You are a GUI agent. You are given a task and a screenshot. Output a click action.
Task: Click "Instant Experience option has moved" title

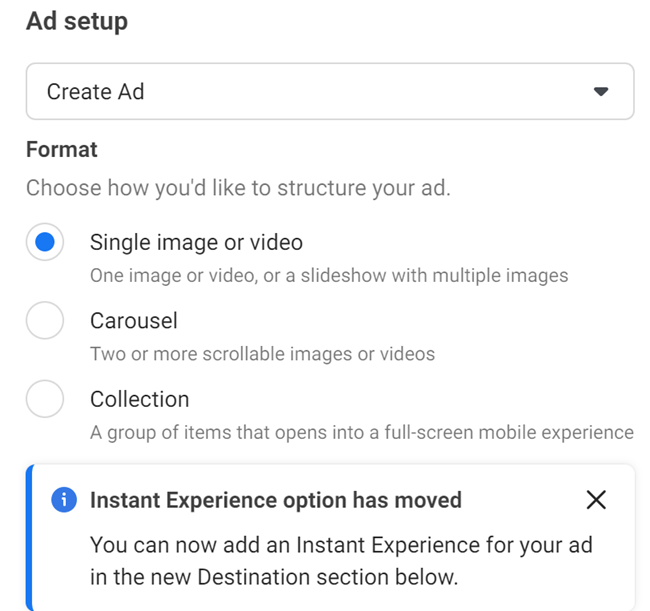point(276,500)
